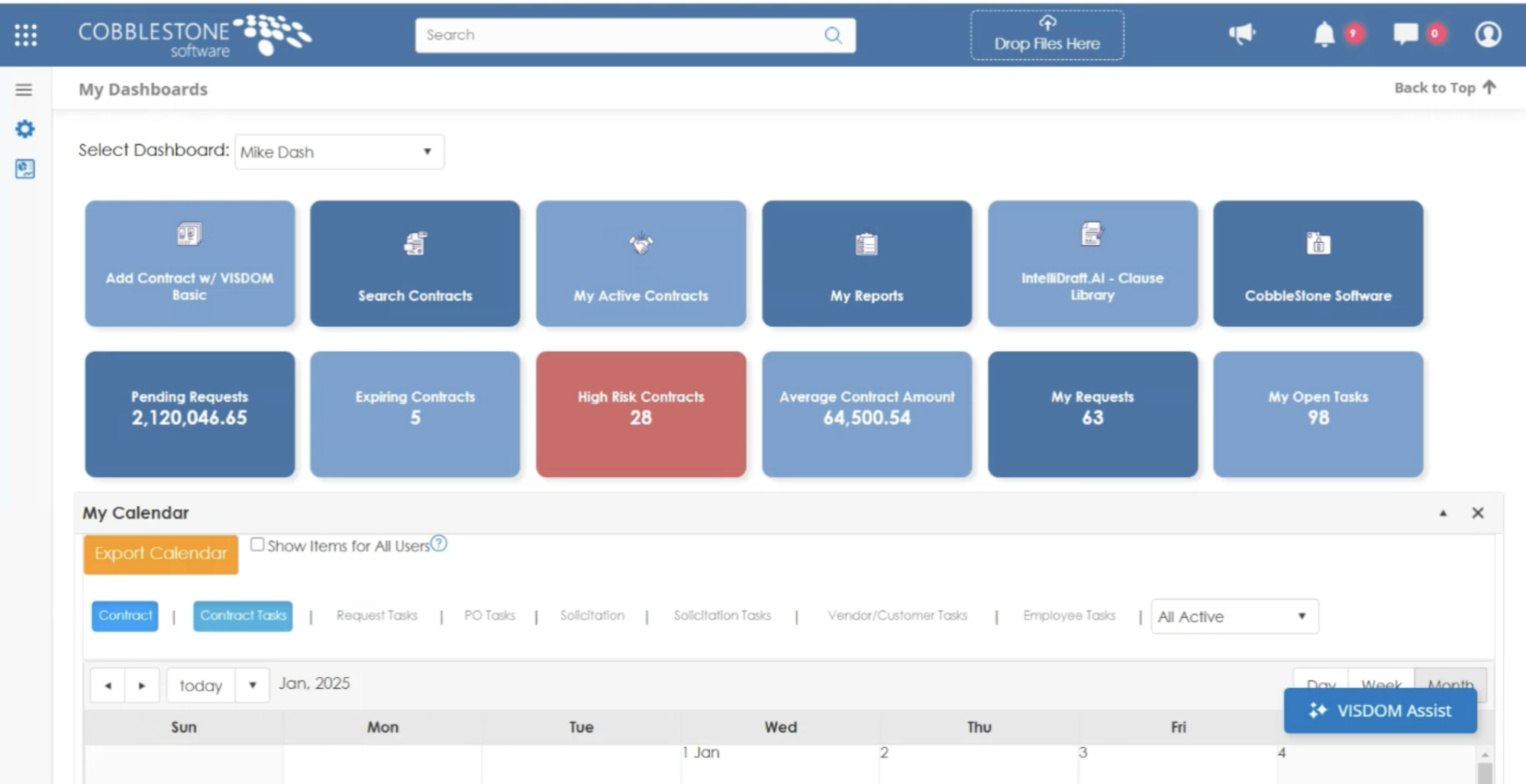Open the High Risk Contracts tile
The height and width of the screenshot is (784, 1526).
(x=641, y=414)
